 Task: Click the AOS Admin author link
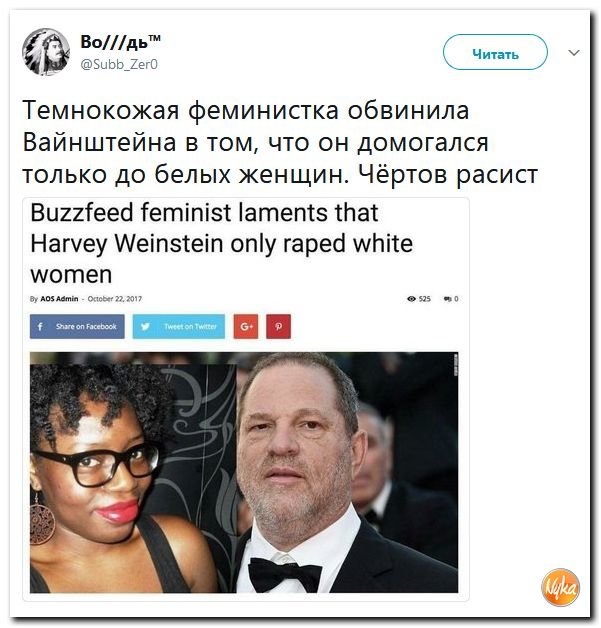point(59,299)
